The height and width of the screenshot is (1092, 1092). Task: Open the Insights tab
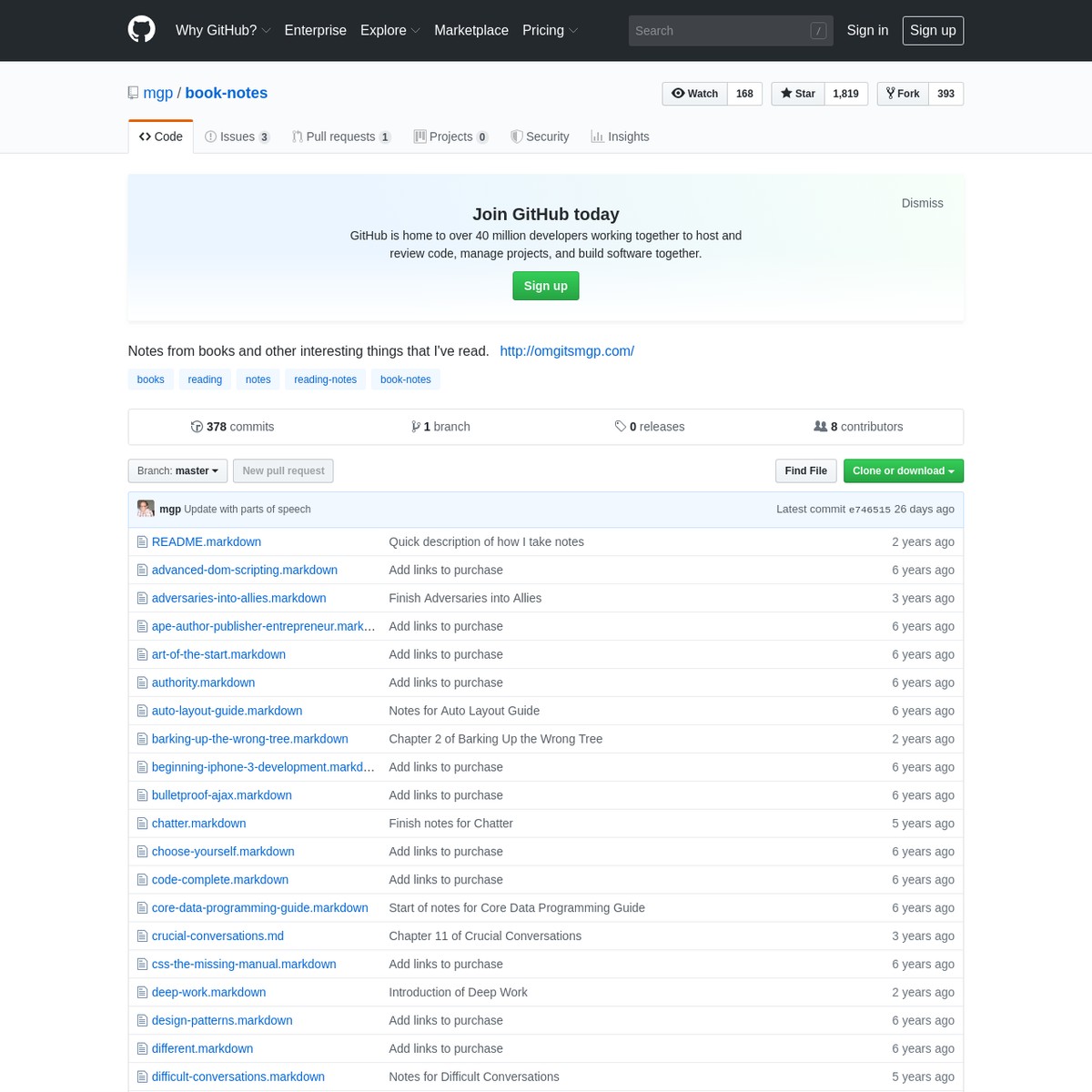click(x=620, y=136)
